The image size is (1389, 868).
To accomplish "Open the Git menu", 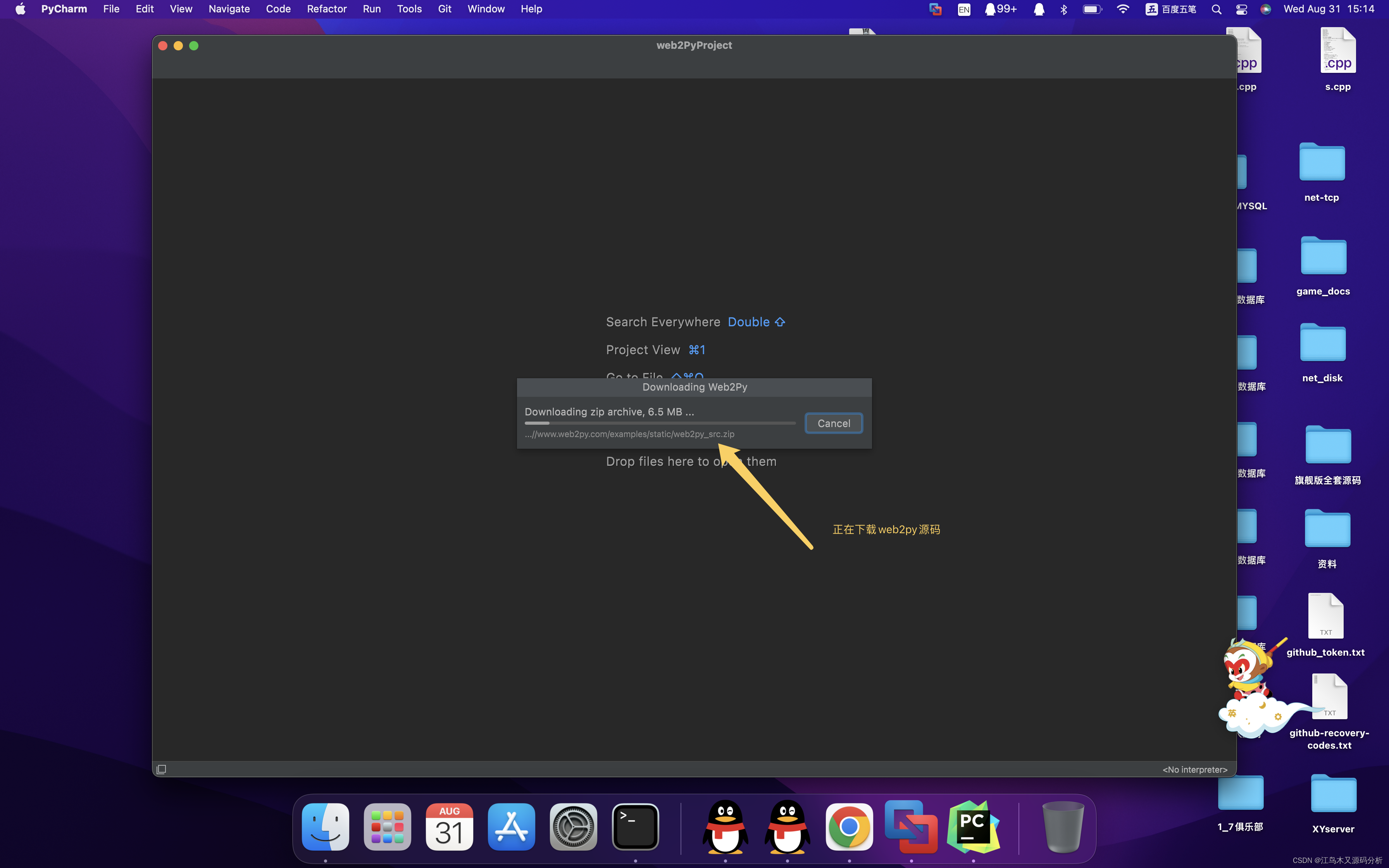I will point(445,9).
